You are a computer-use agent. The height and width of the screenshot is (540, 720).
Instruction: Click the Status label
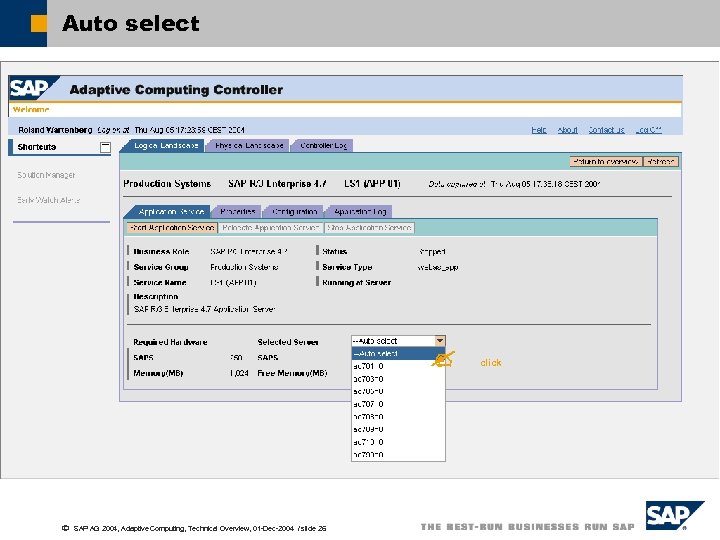pyautogui.click(x=334, y=252)
